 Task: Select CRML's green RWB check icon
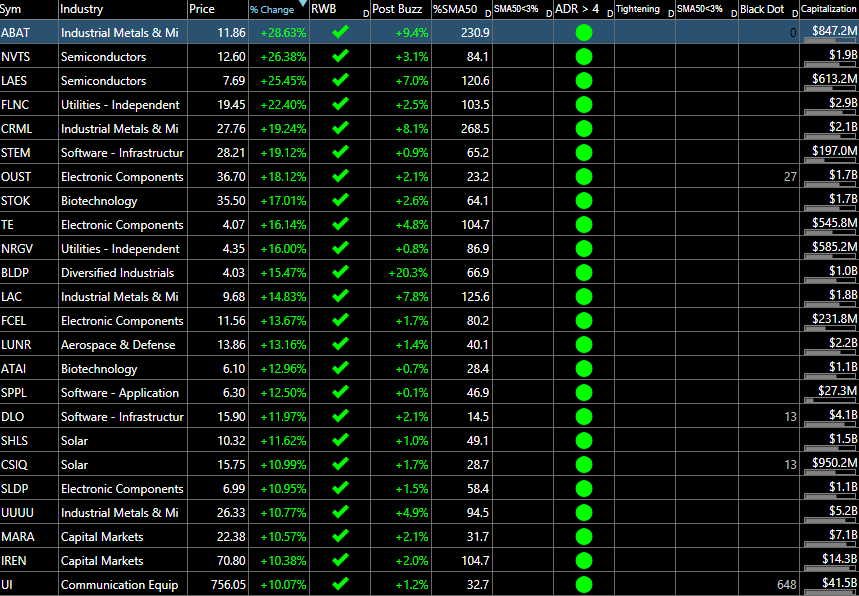point(340,128)
